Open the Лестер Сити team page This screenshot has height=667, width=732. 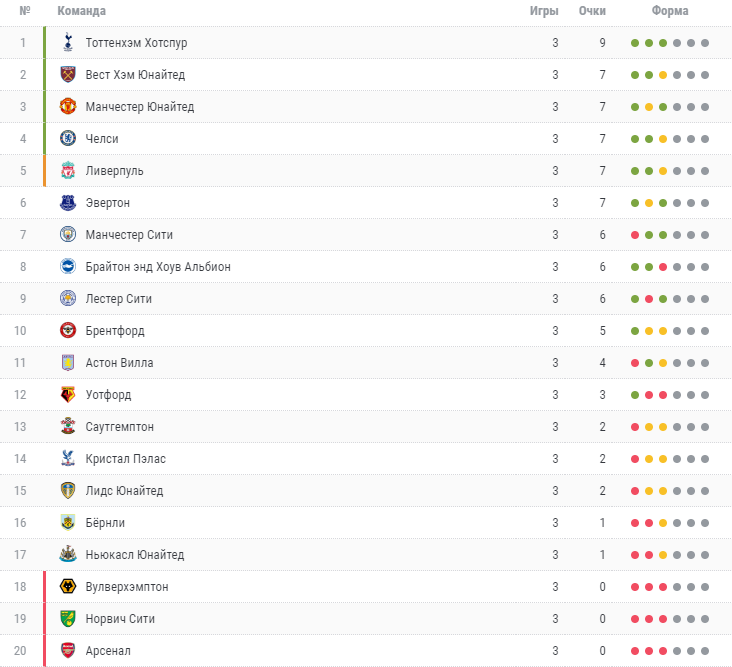[119, 299]
